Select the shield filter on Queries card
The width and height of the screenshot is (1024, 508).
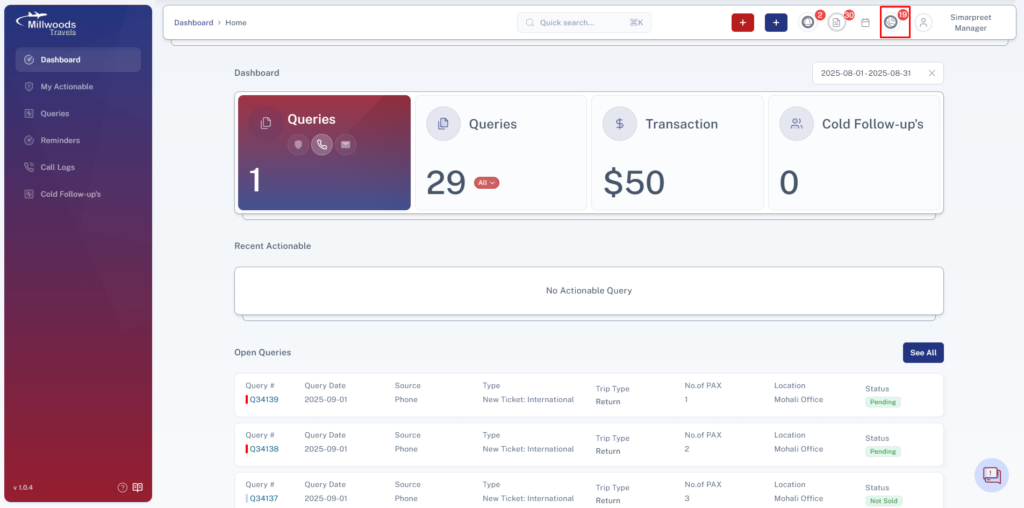(x=298, y=144)
